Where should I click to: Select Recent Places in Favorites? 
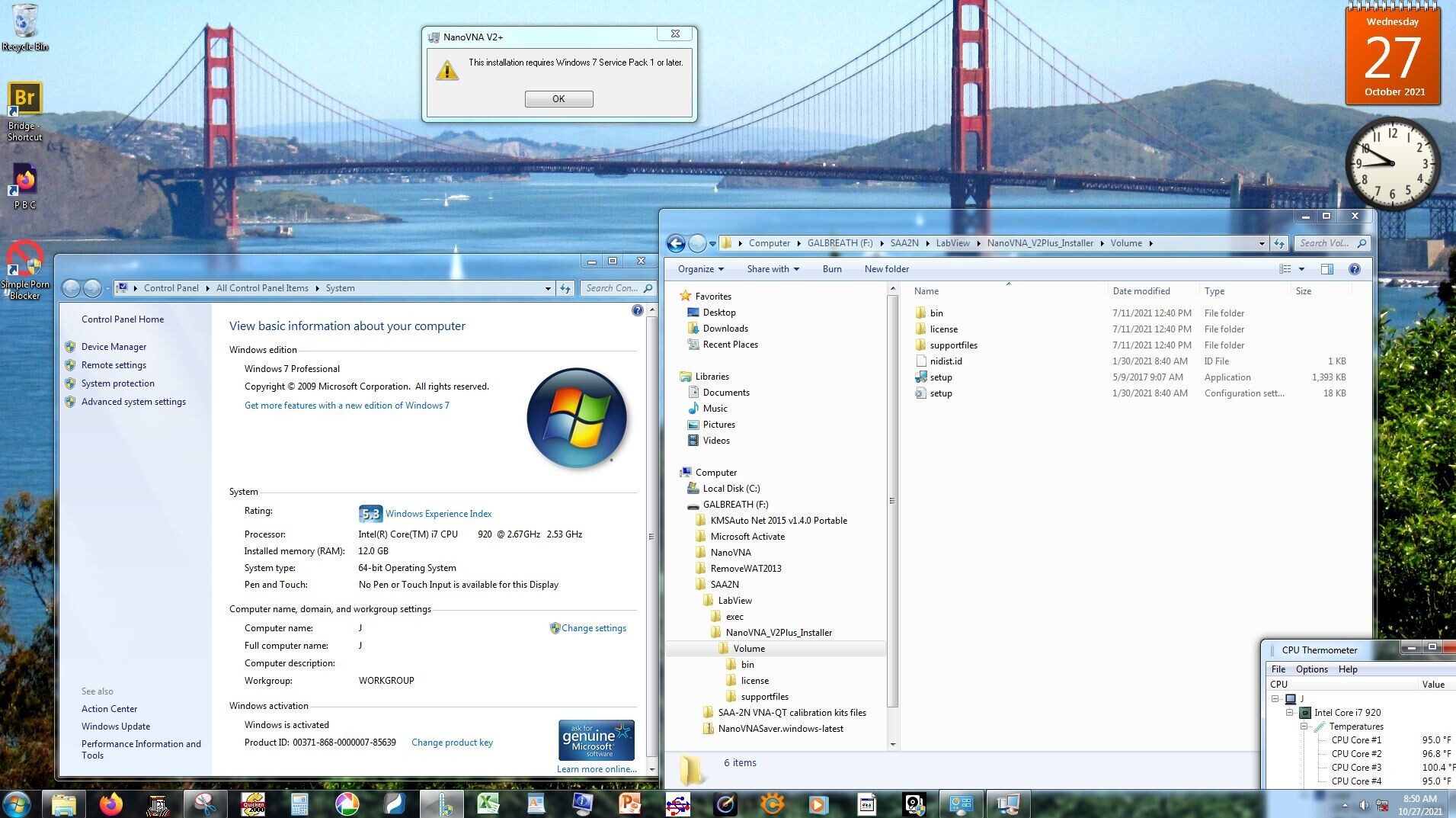730,345
